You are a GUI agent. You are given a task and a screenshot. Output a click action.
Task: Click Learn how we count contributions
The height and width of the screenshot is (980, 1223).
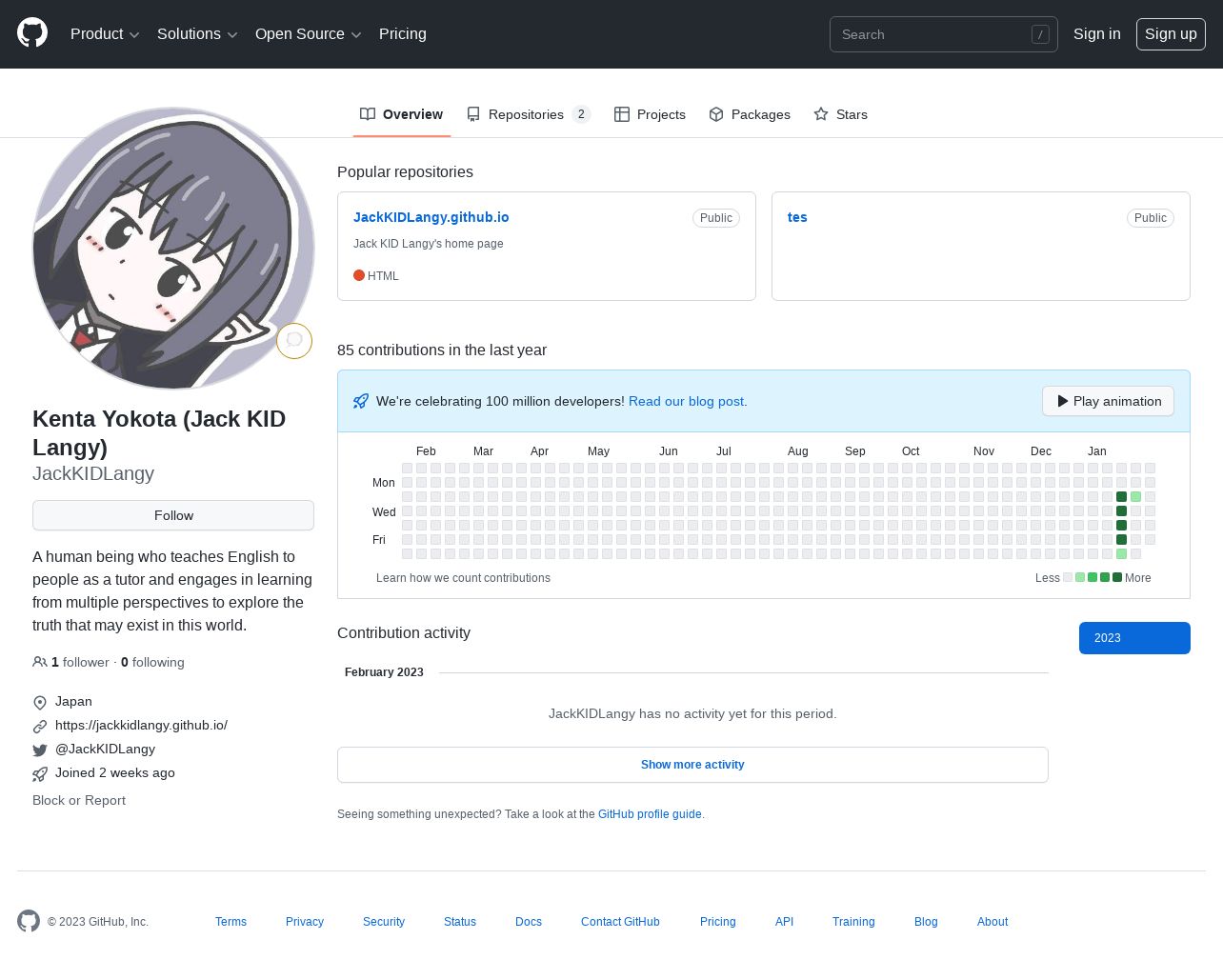click(x=463, y=578)
